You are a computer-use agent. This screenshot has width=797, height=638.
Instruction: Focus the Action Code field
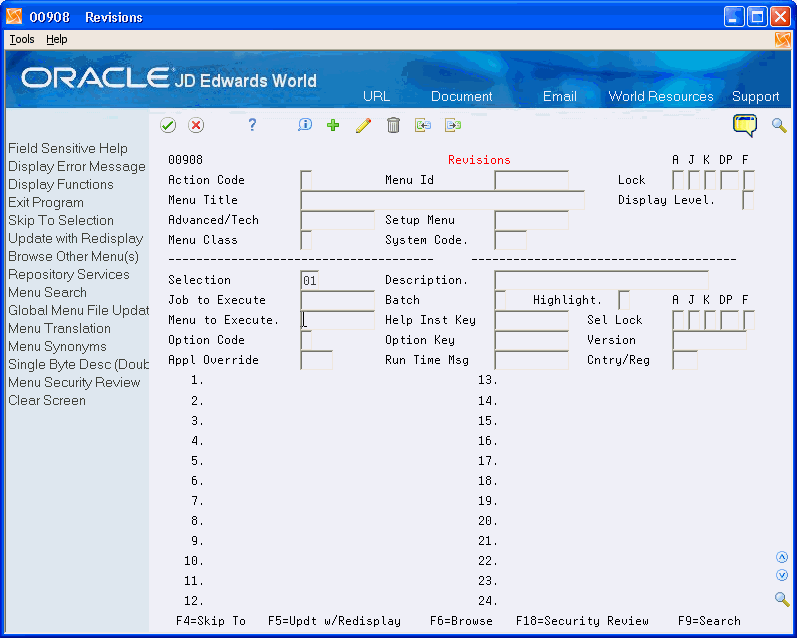(306, 180)
